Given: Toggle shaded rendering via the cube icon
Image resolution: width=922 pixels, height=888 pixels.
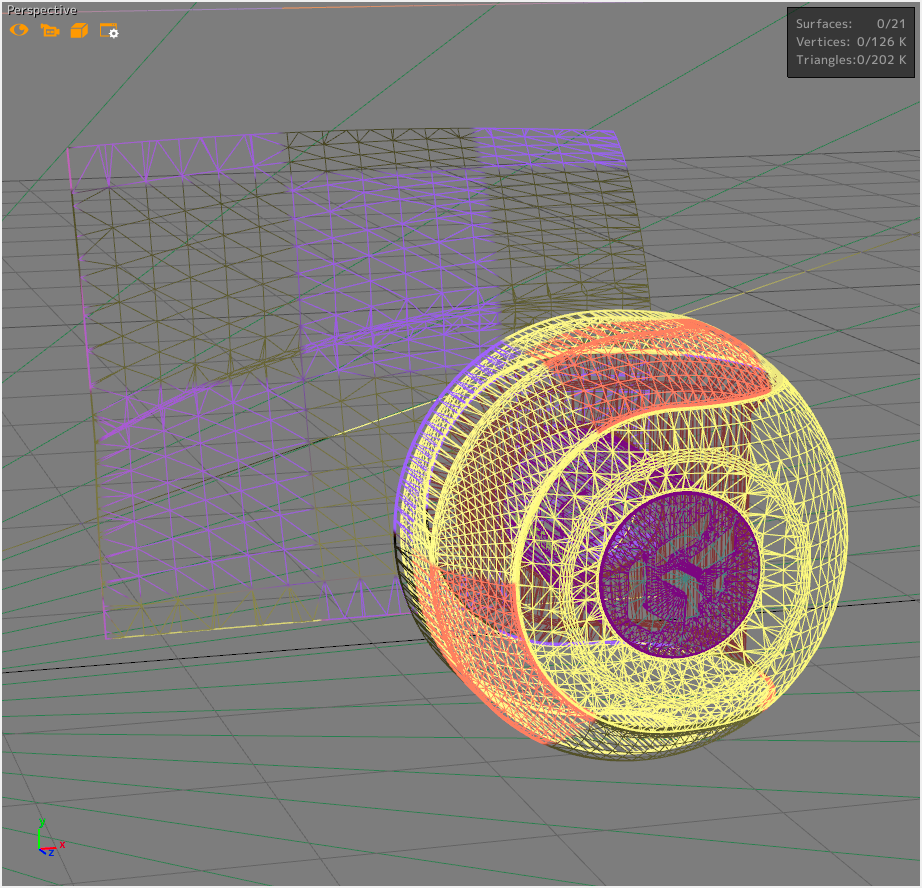Looking at the screenshot, I should point(81,31).
